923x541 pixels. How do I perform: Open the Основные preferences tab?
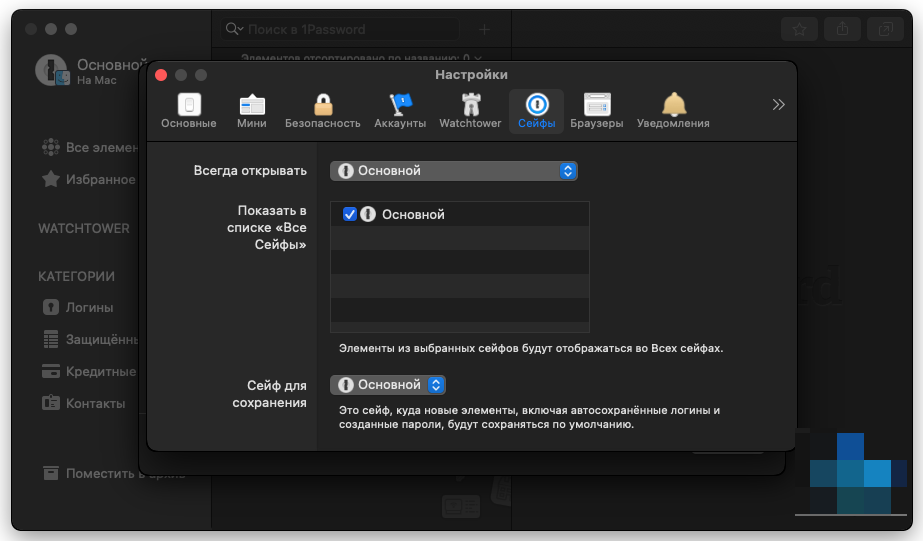pyautogui.click(x=189, y=110)
